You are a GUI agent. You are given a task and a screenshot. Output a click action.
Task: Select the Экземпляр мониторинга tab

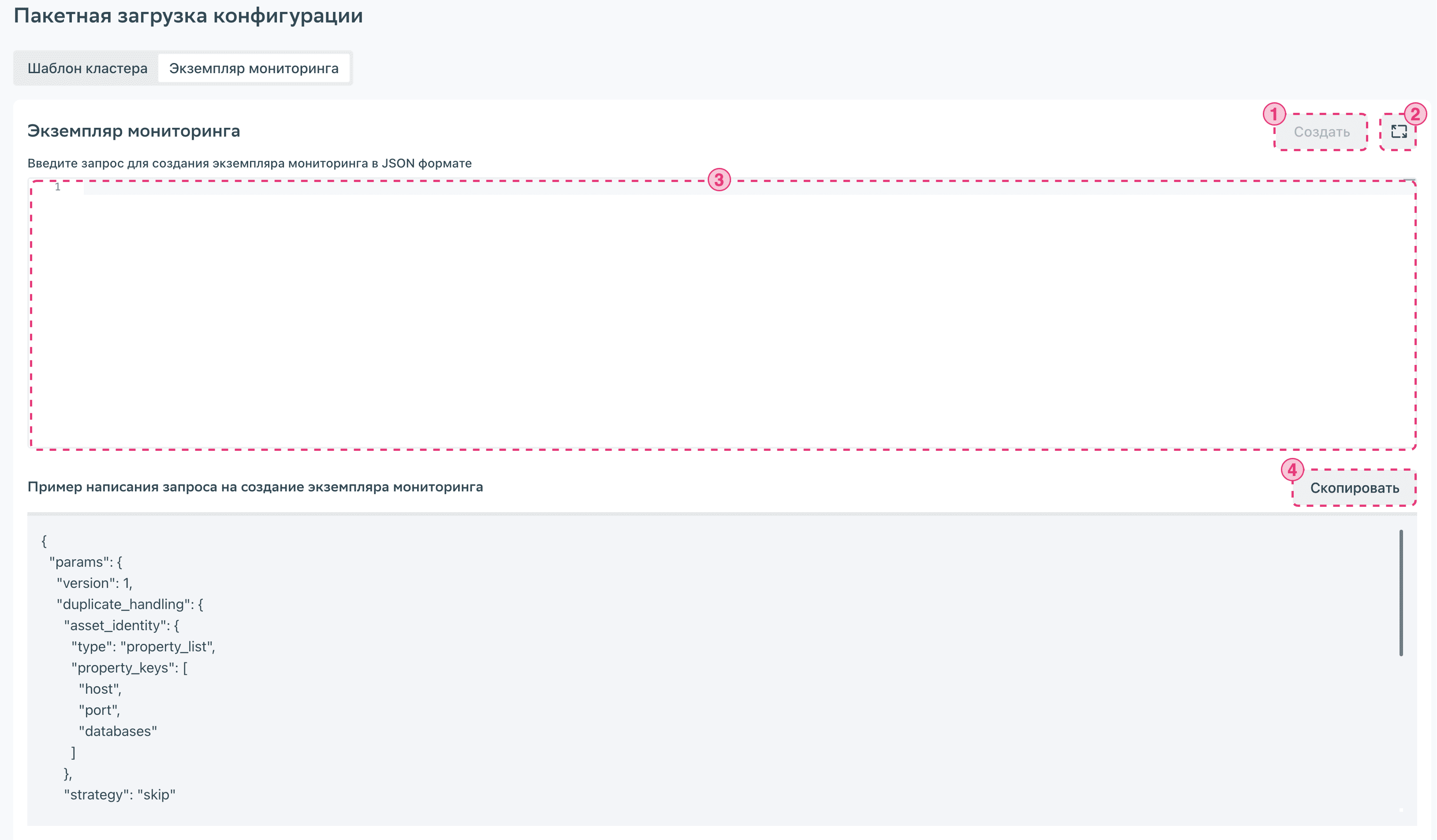tap(254, 68)
